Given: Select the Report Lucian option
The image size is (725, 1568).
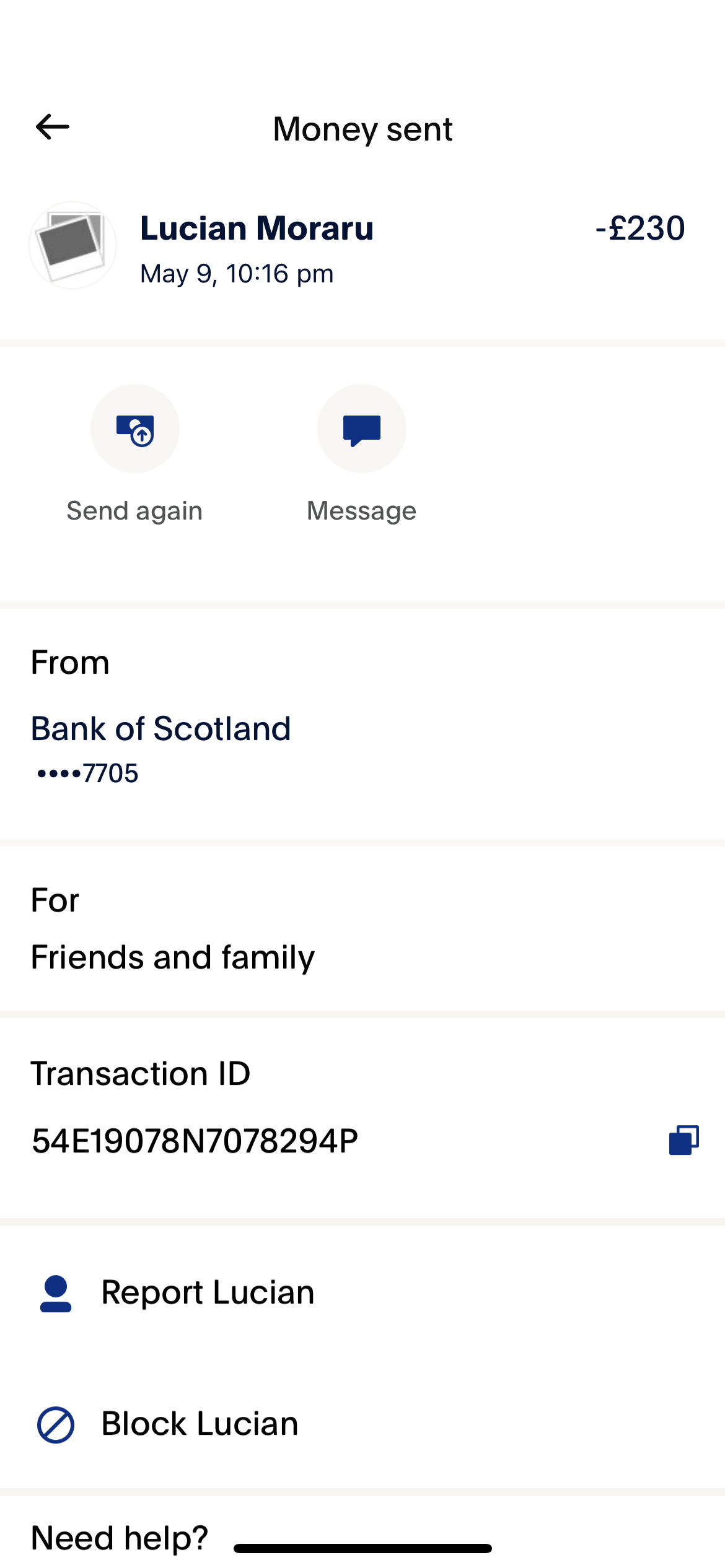Looking at the screenshot, I should pos(362,1293).
